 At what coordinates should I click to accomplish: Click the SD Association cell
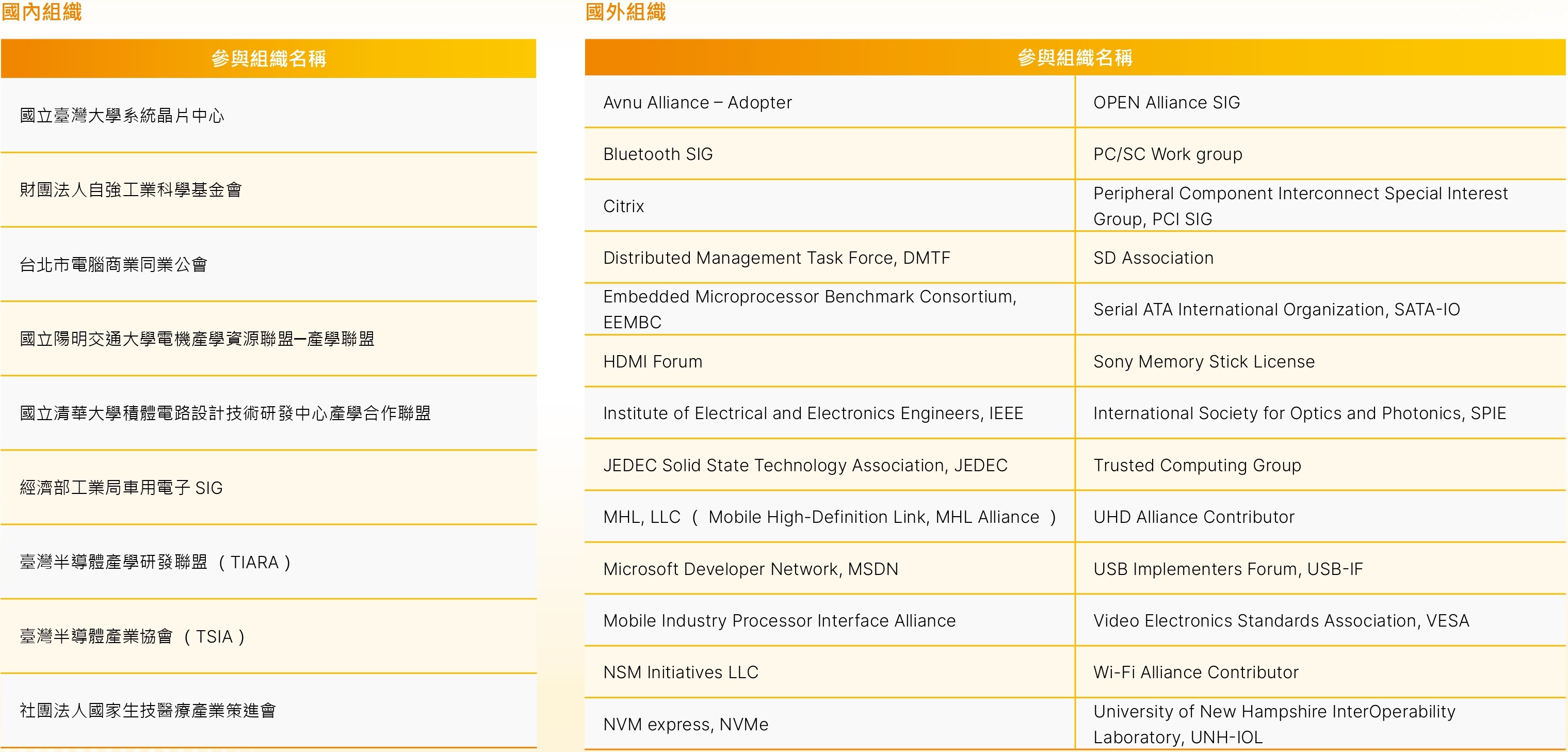1321,258
